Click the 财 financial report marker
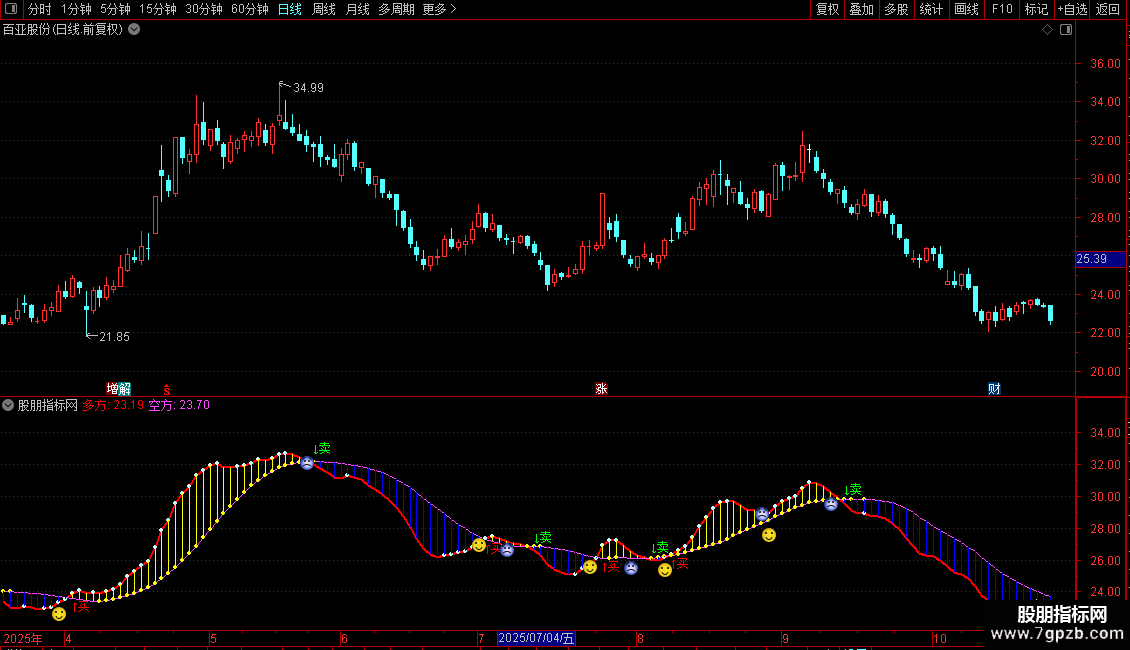 (x=994, y=389)
